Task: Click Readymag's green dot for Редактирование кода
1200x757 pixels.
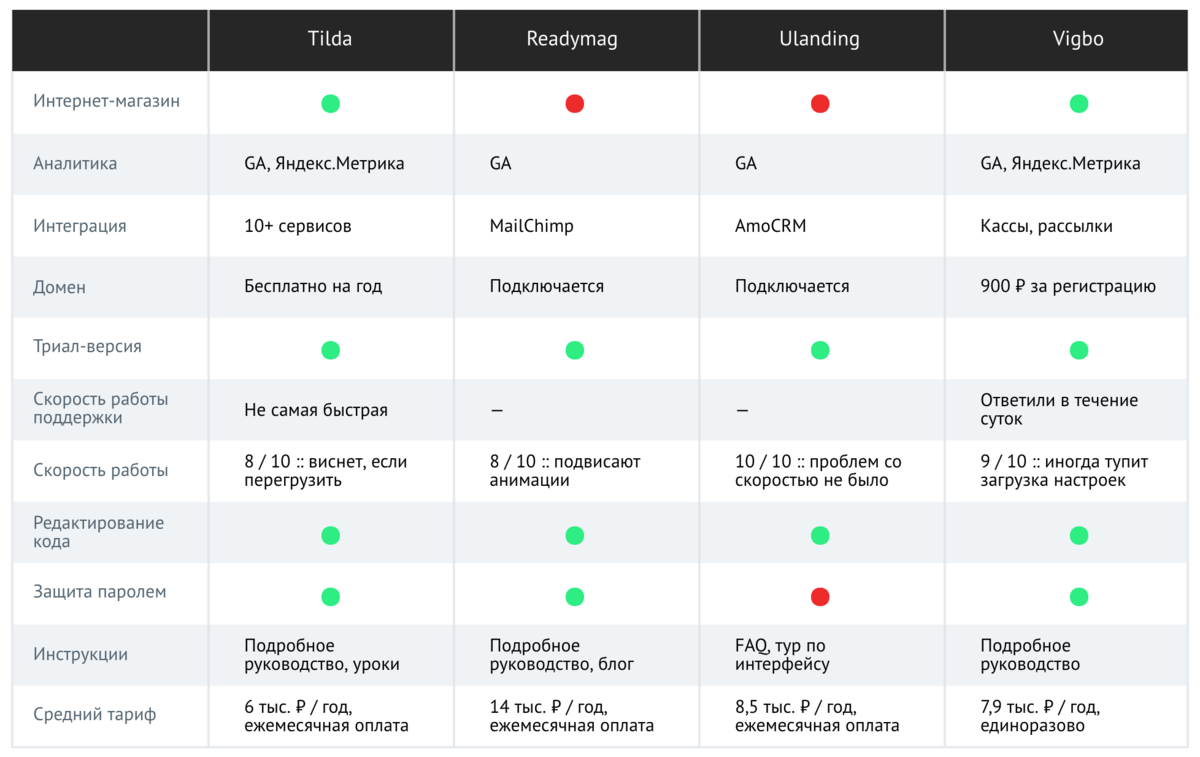Action: (x=574, y=535)
